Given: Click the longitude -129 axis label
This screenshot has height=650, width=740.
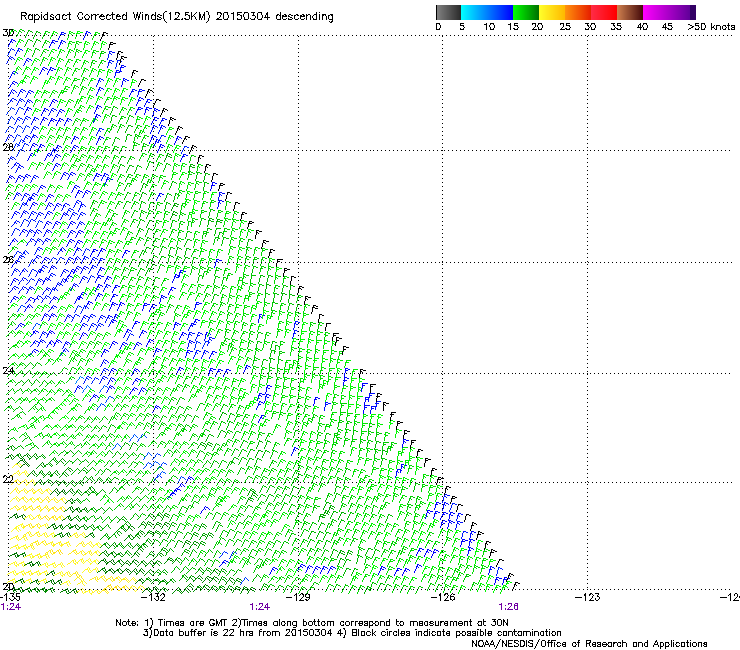Looking at the screenshot, I should pyautogui.click(x=299, y=597).
